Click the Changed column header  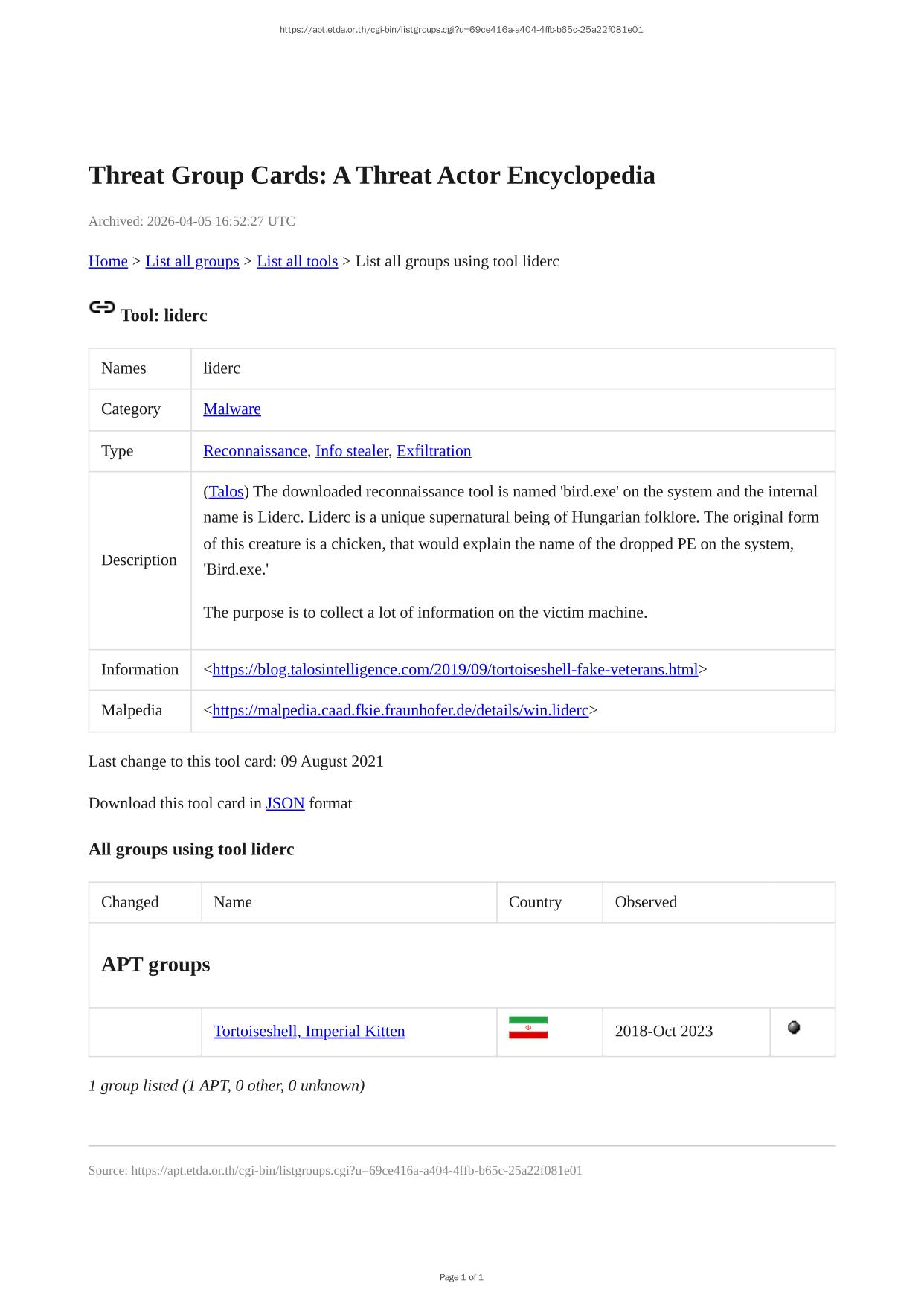pyautogui.click(x=130, y=902)
